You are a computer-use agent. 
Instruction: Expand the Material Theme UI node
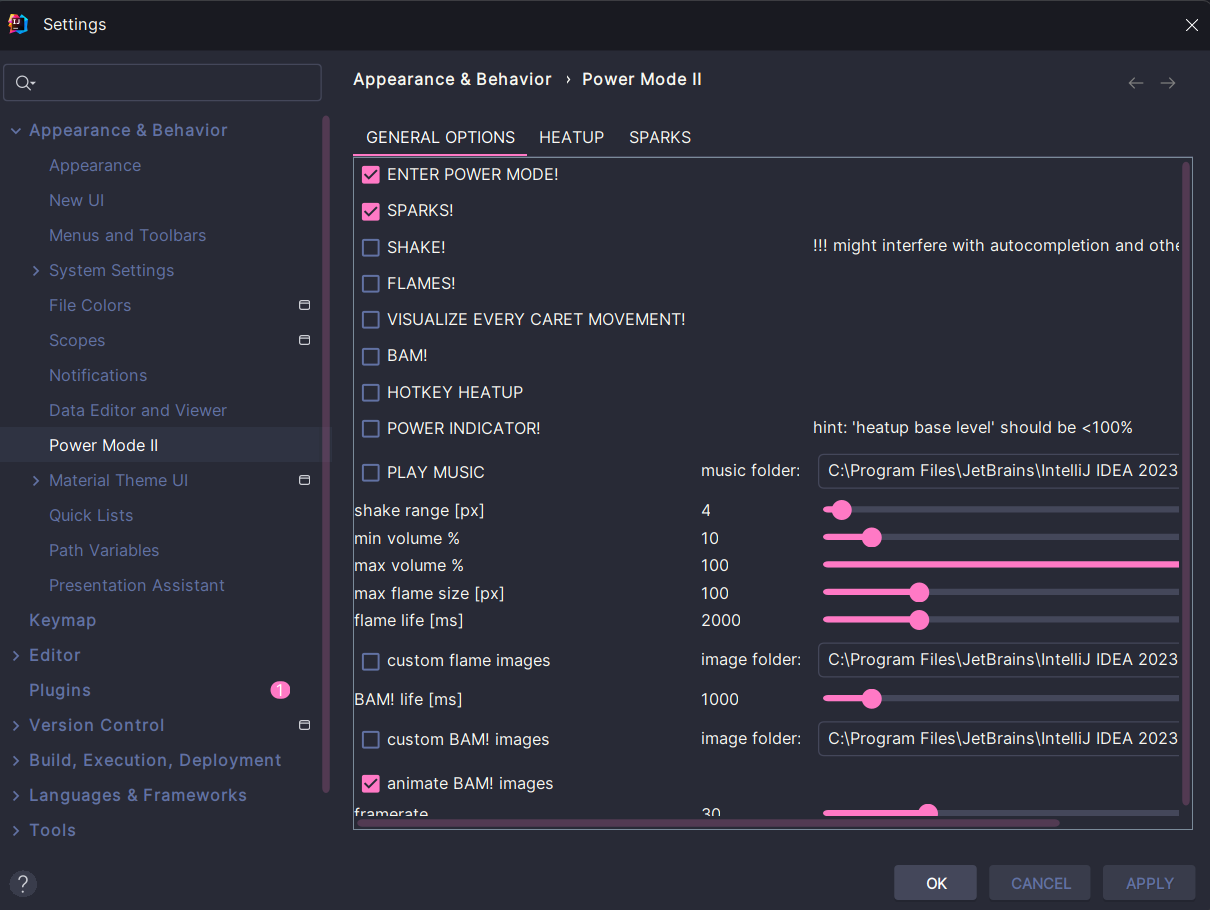pos(36,481)
